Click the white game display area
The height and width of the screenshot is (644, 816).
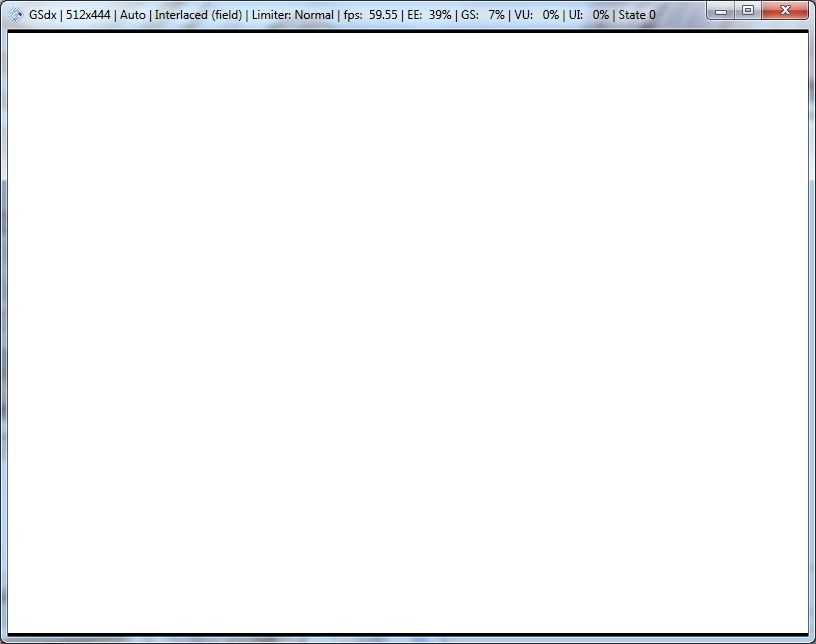407,333
